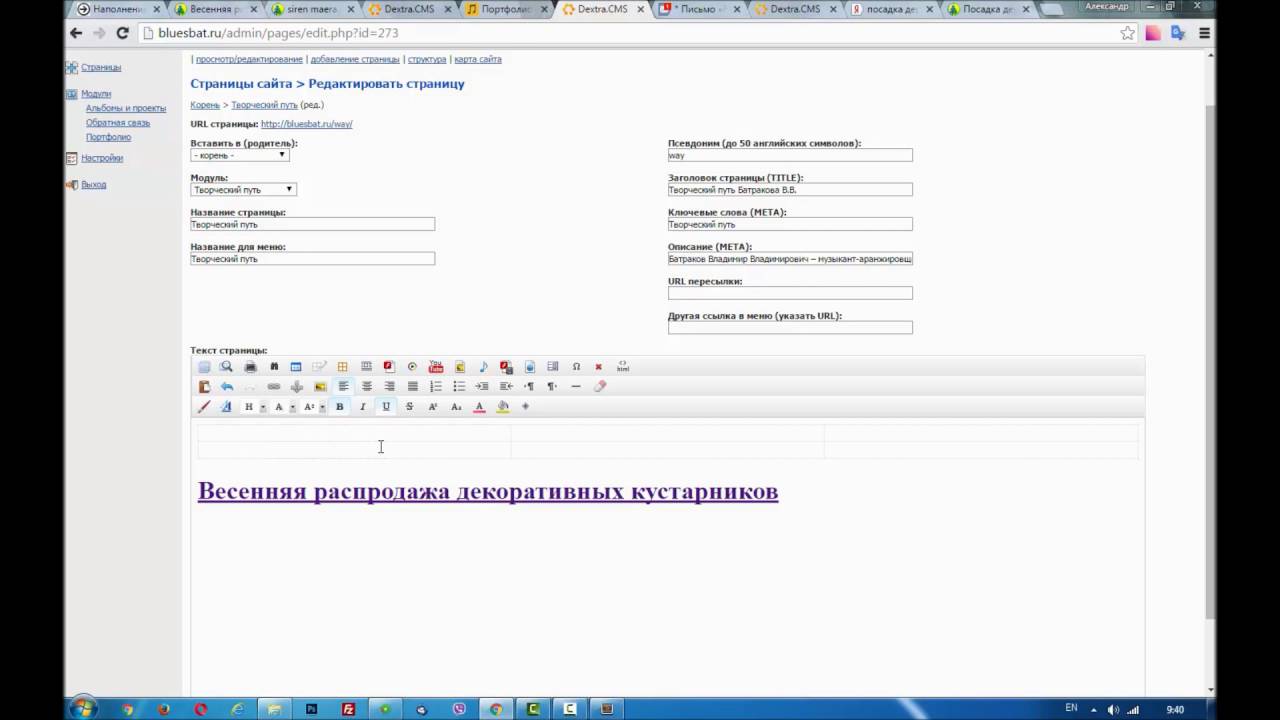Click the print icon in editor toolbar
Screen dimensions: 1280x720
click(x=250, y=367)
